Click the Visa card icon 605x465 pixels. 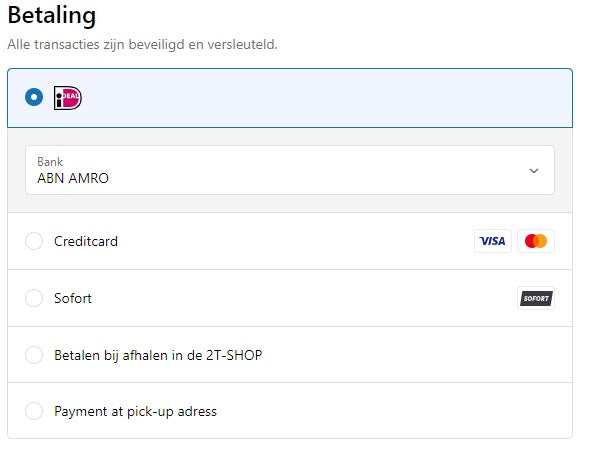coord(492,241)
